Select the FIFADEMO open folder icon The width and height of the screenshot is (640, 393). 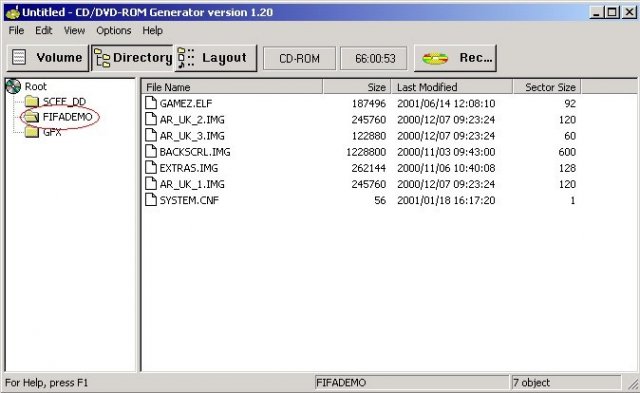31,117
